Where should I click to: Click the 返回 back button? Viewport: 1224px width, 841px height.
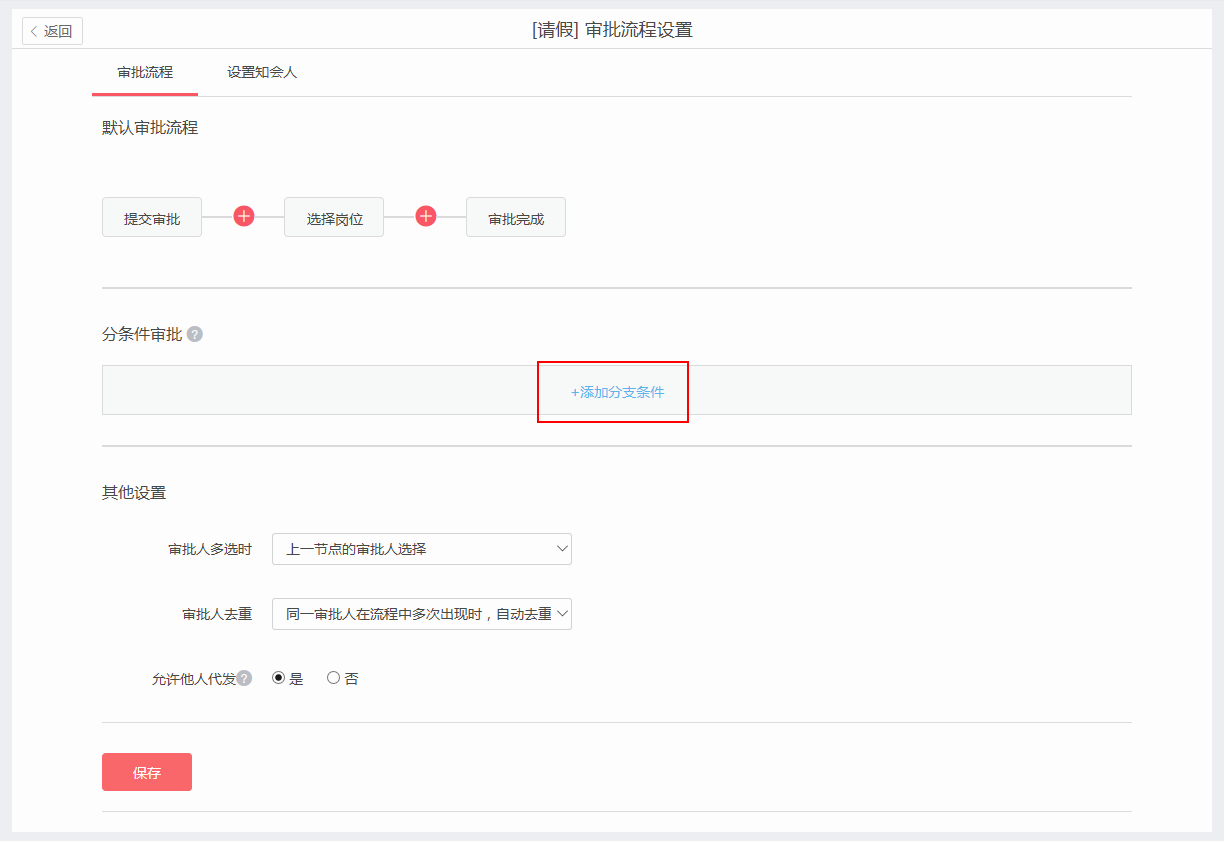click(52, 31)
